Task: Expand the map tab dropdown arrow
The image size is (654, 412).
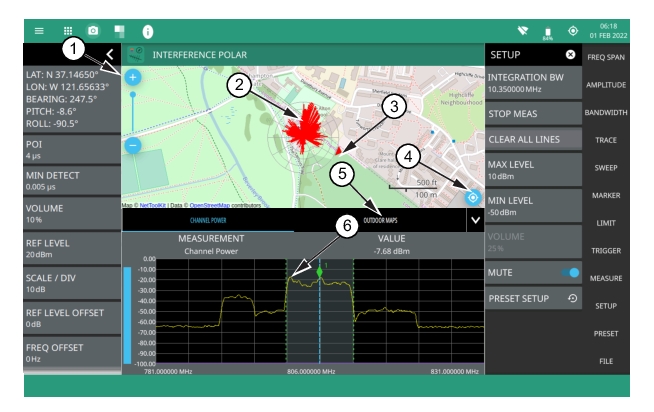Action: [x=474, y=220]
